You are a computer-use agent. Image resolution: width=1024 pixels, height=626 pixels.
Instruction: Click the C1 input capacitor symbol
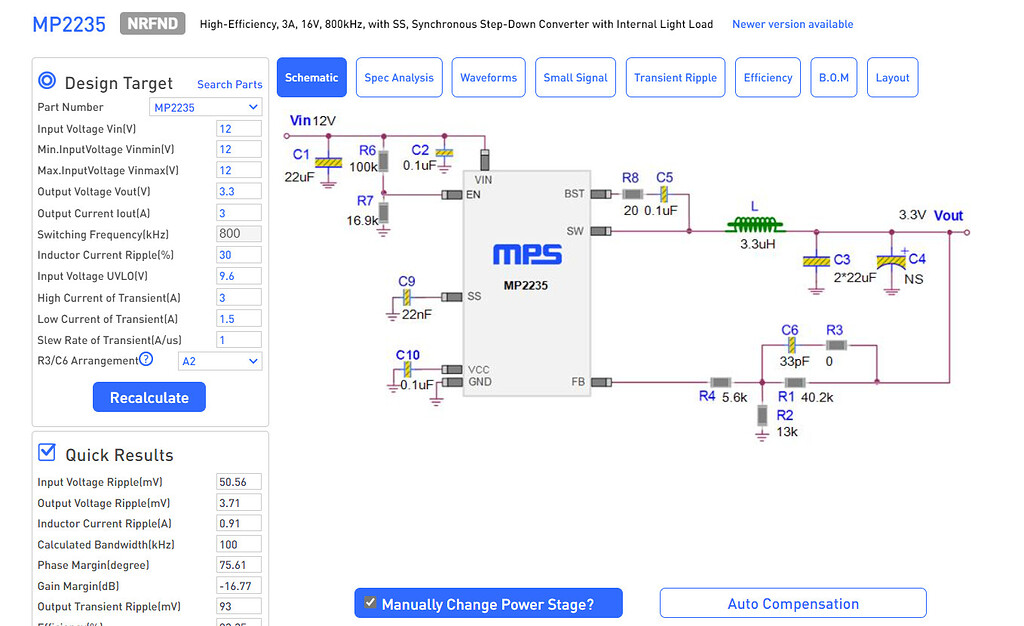pyautogui.click(x=324, y=161)
